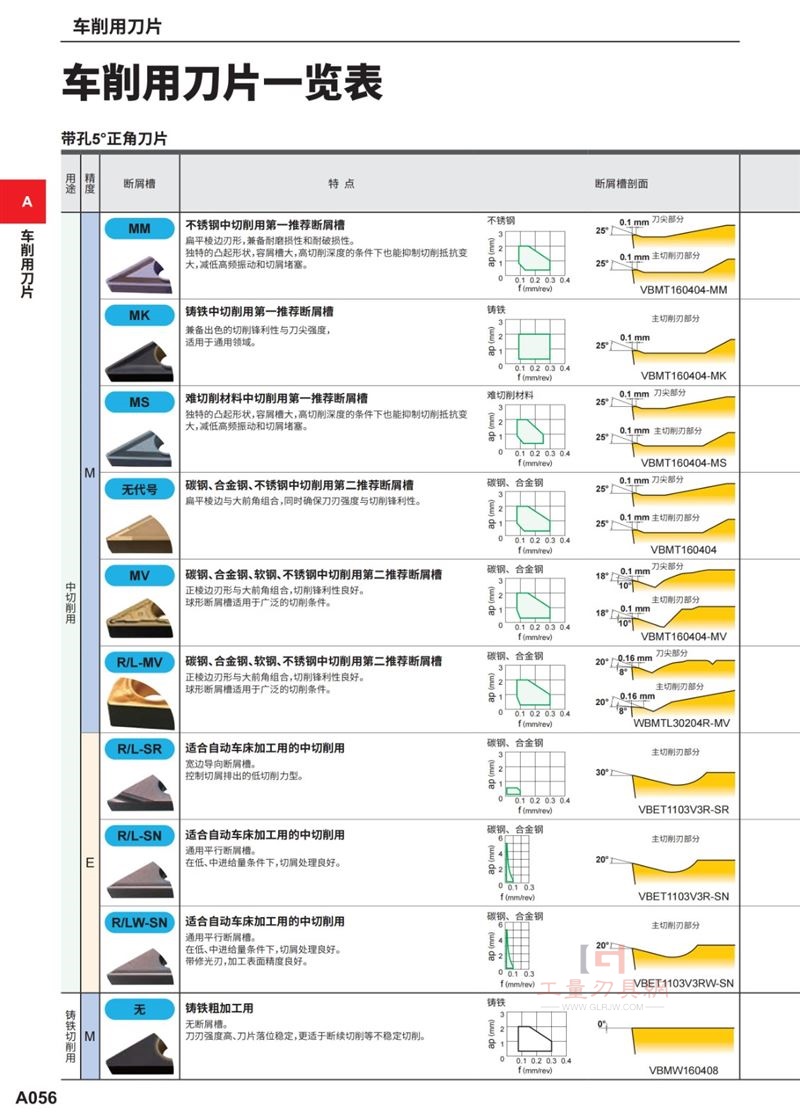This screenshot has width=800, height=1120.
Task: Click the 车削用刀片 side tab text
Action: 26,263
